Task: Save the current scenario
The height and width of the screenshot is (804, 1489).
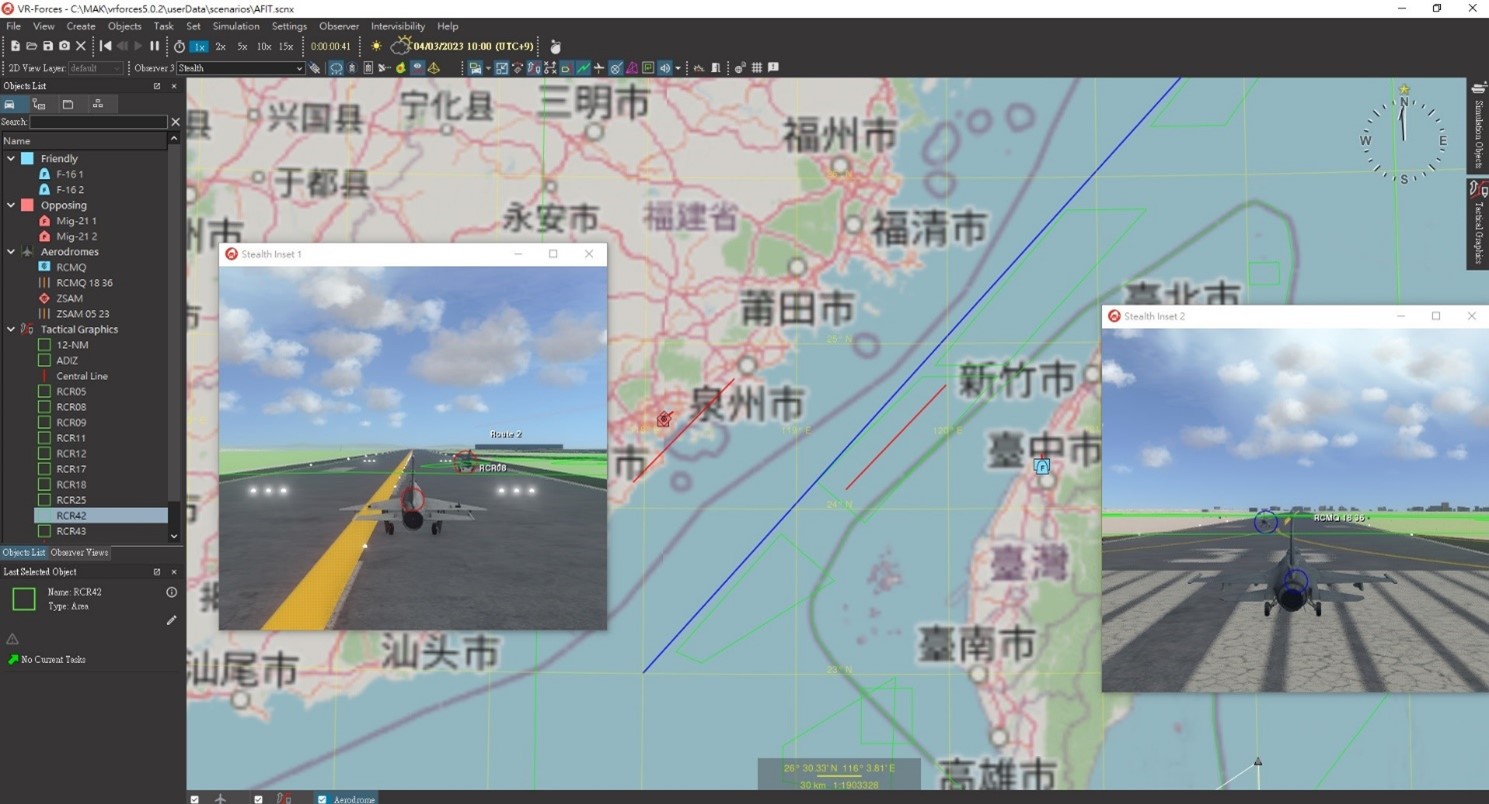Action: 48,46
